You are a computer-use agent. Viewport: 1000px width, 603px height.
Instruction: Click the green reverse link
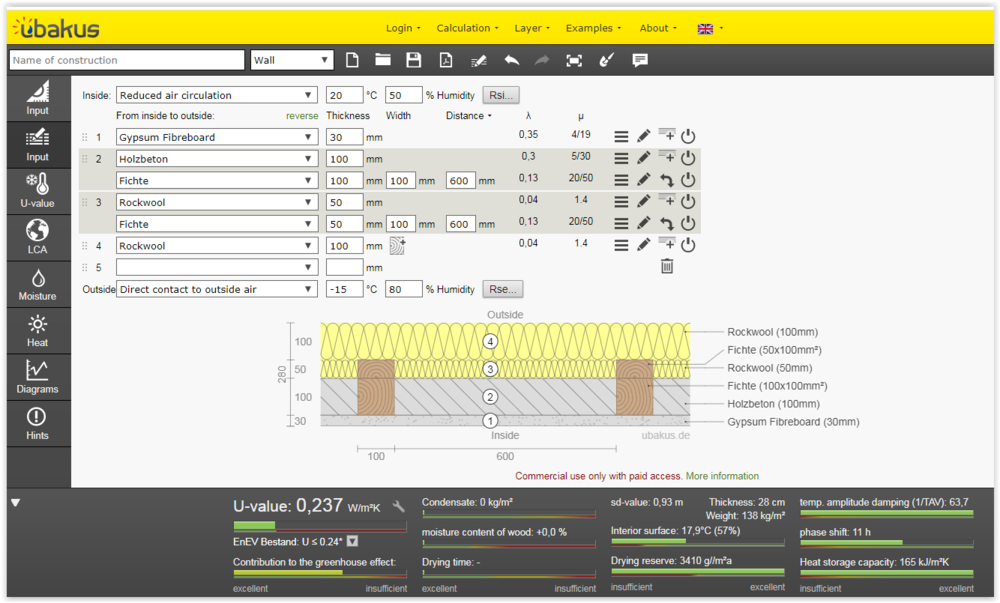click(x=302, y=116)
